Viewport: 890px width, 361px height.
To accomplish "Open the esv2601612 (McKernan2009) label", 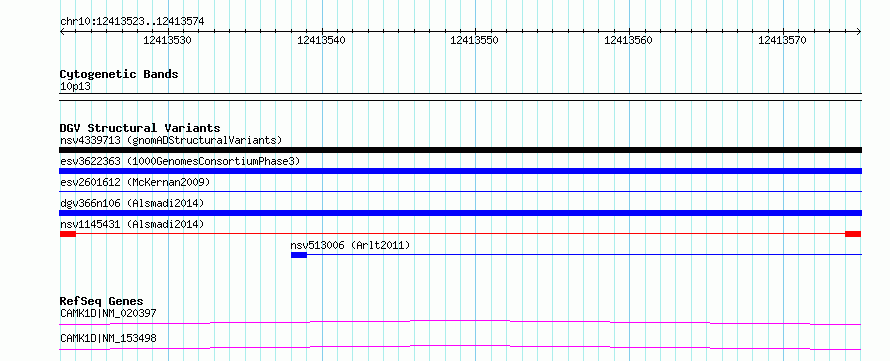I will tap(135, 182).
